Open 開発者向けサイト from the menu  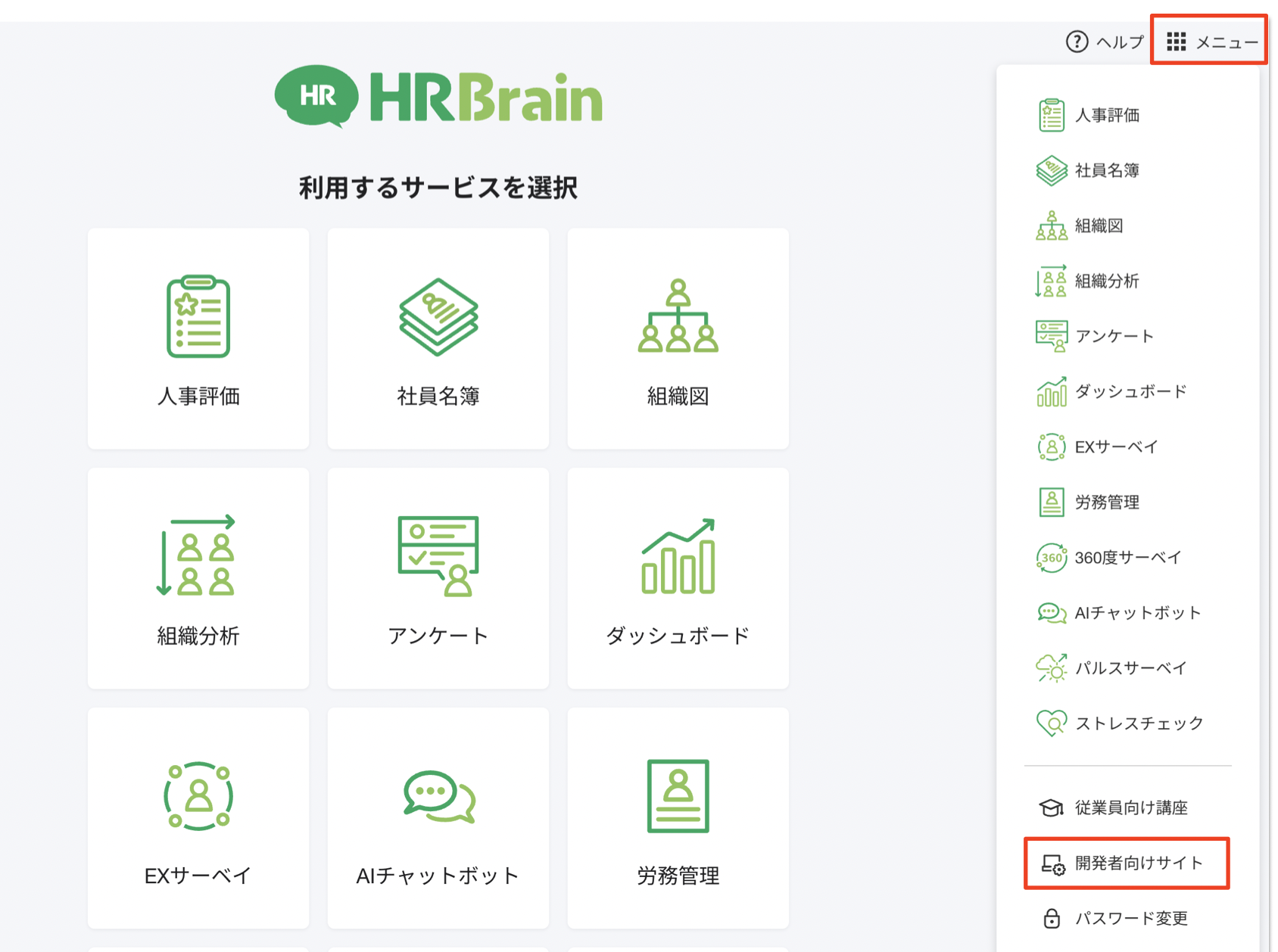pyautogui.click(x=1127, y=863)
